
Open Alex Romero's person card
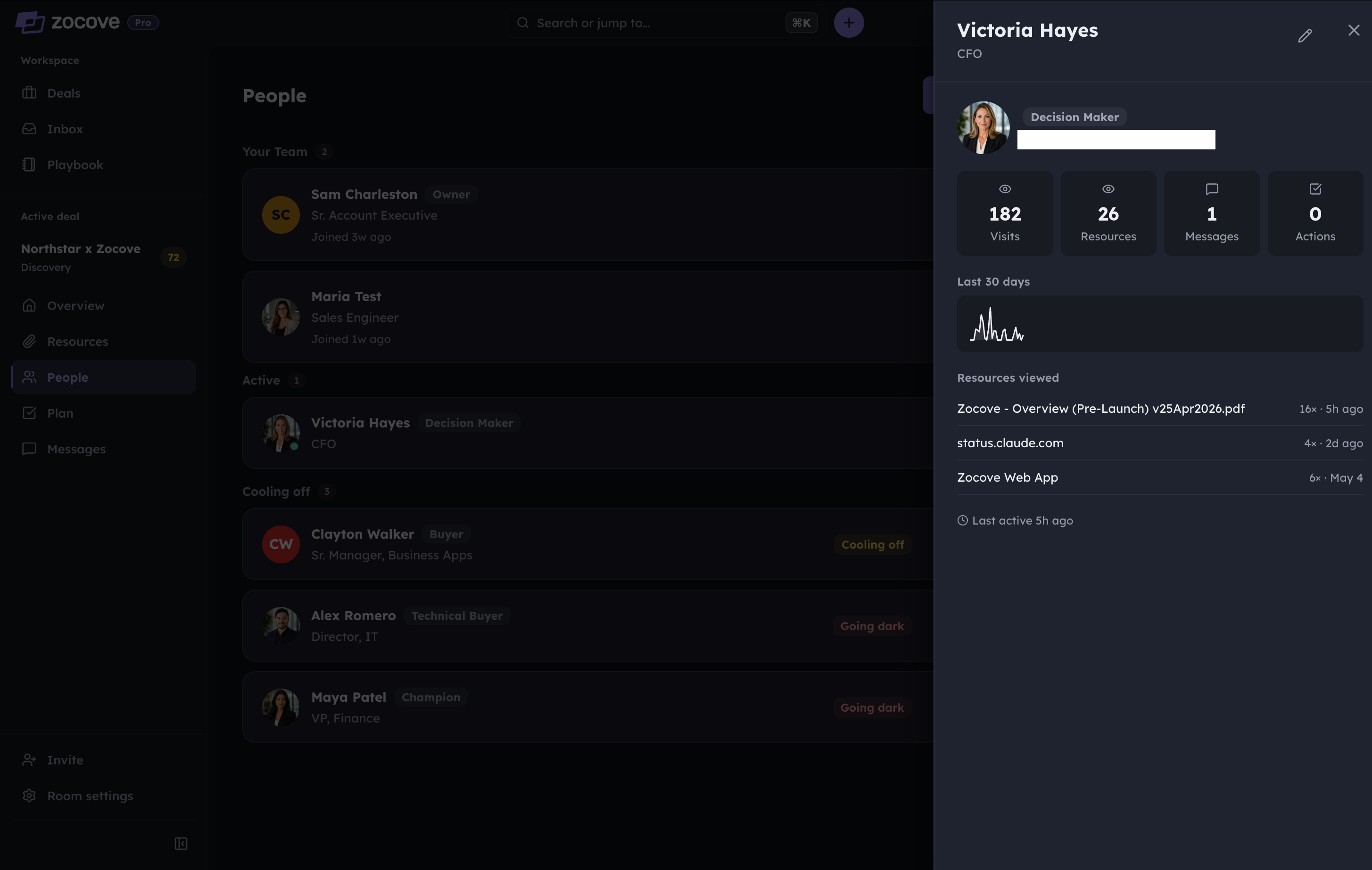[x=588, y=626]
